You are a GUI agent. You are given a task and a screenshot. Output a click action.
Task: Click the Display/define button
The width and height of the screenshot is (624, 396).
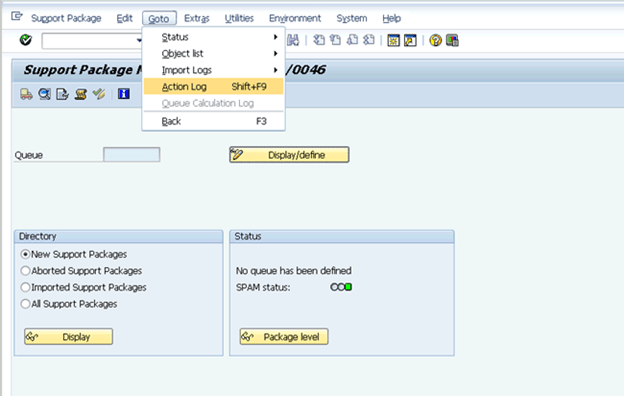289,155
